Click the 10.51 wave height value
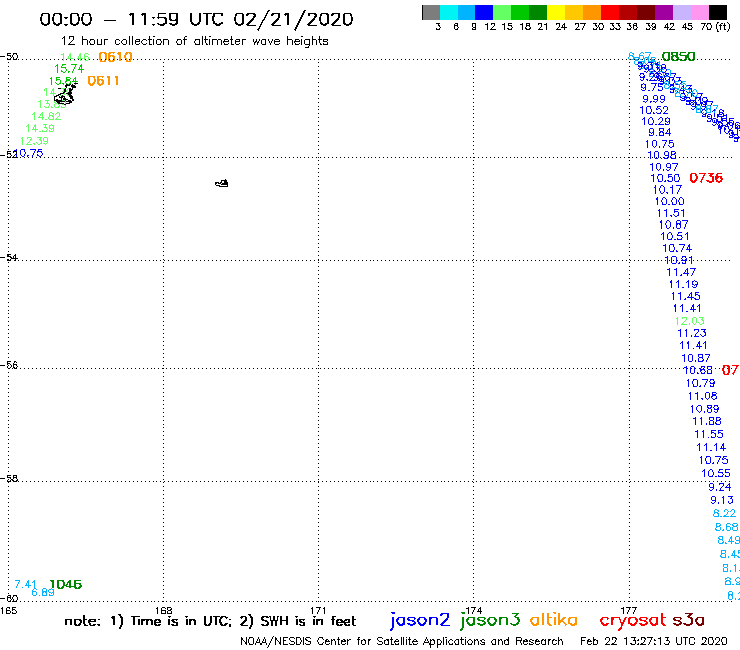Screen dimensions: 740x650 [x=675, y=236]
